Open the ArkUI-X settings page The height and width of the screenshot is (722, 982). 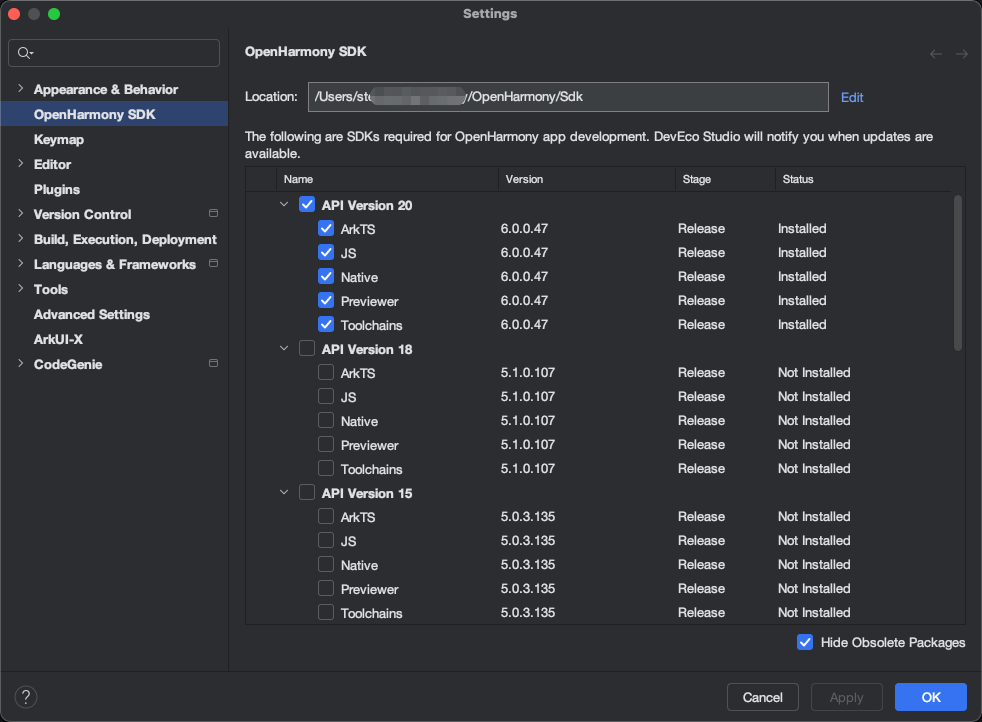pyautogui.click(x=58, y=339)
